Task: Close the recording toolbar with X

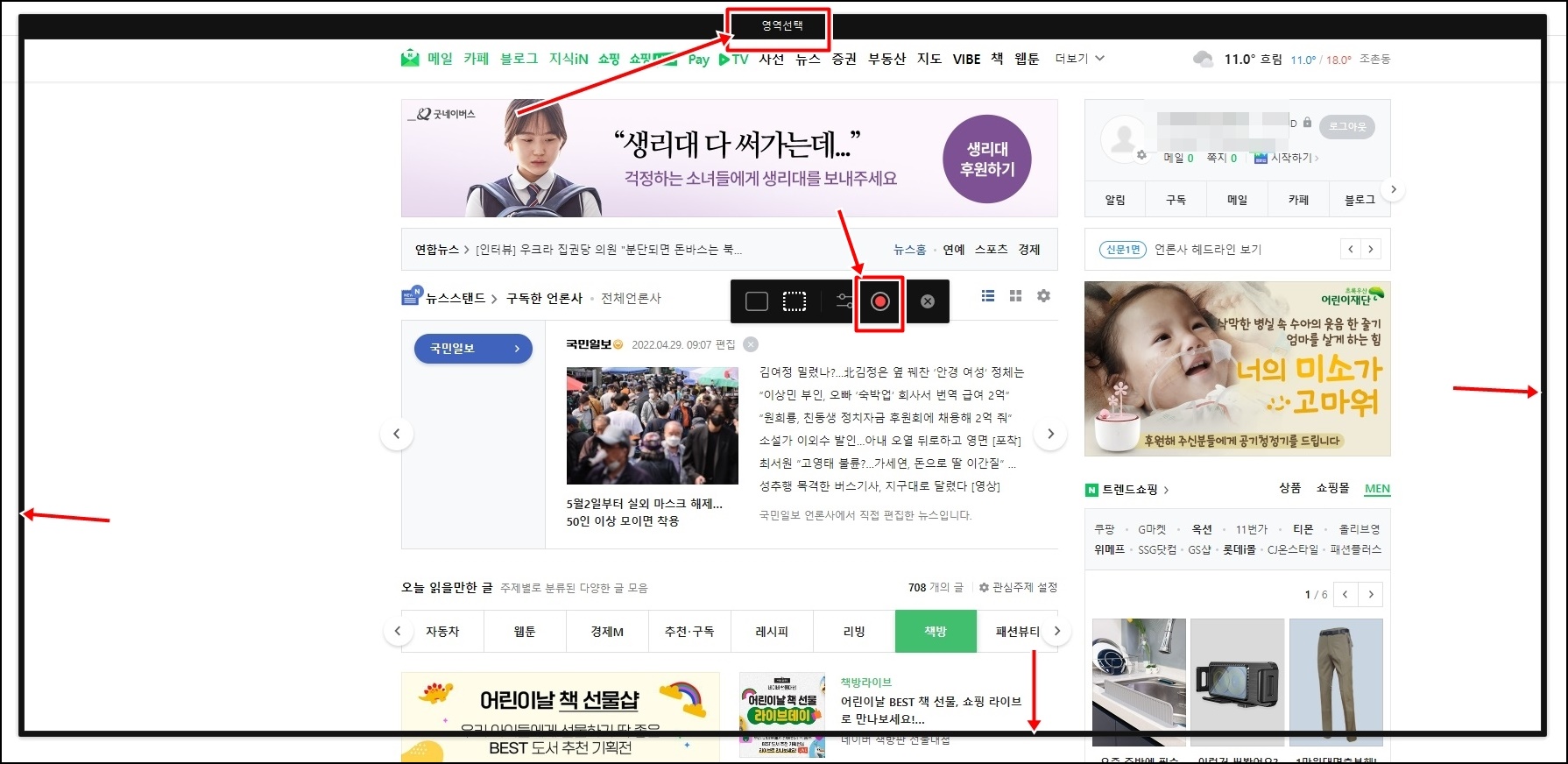Action: click(928, 301)
